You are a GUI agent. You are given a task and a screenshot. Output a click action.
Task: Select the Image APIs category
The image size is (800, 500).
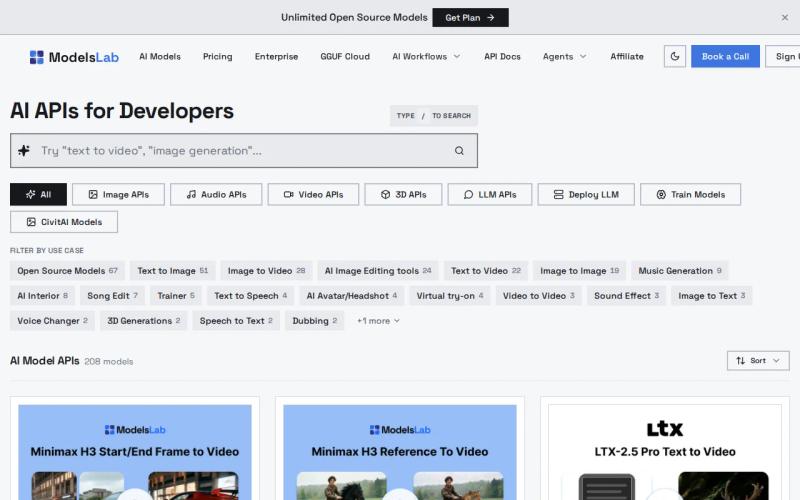pos(118,194)
